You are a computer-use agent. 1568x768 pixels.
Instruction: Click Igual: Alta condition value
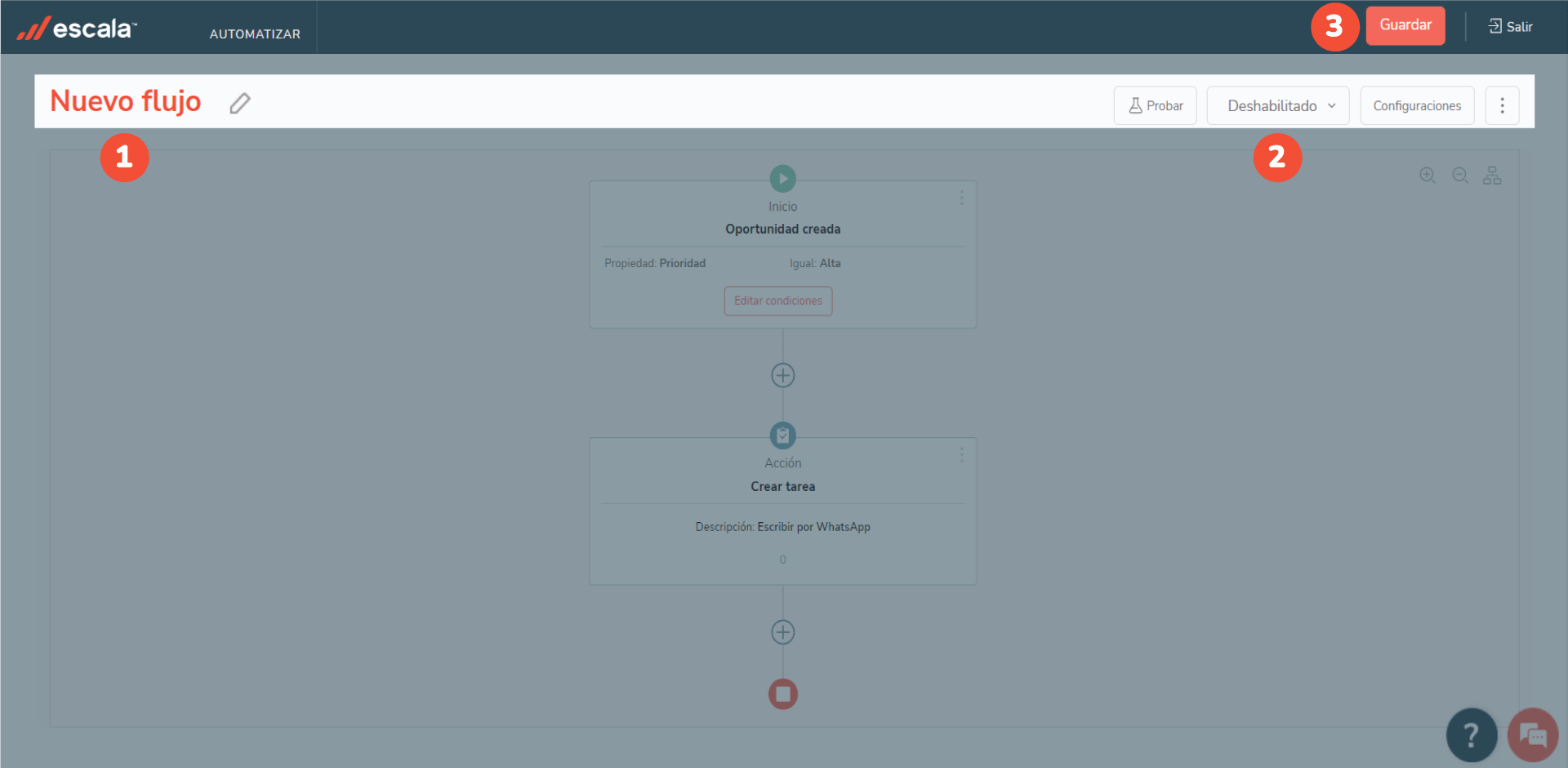click(815, 263)
